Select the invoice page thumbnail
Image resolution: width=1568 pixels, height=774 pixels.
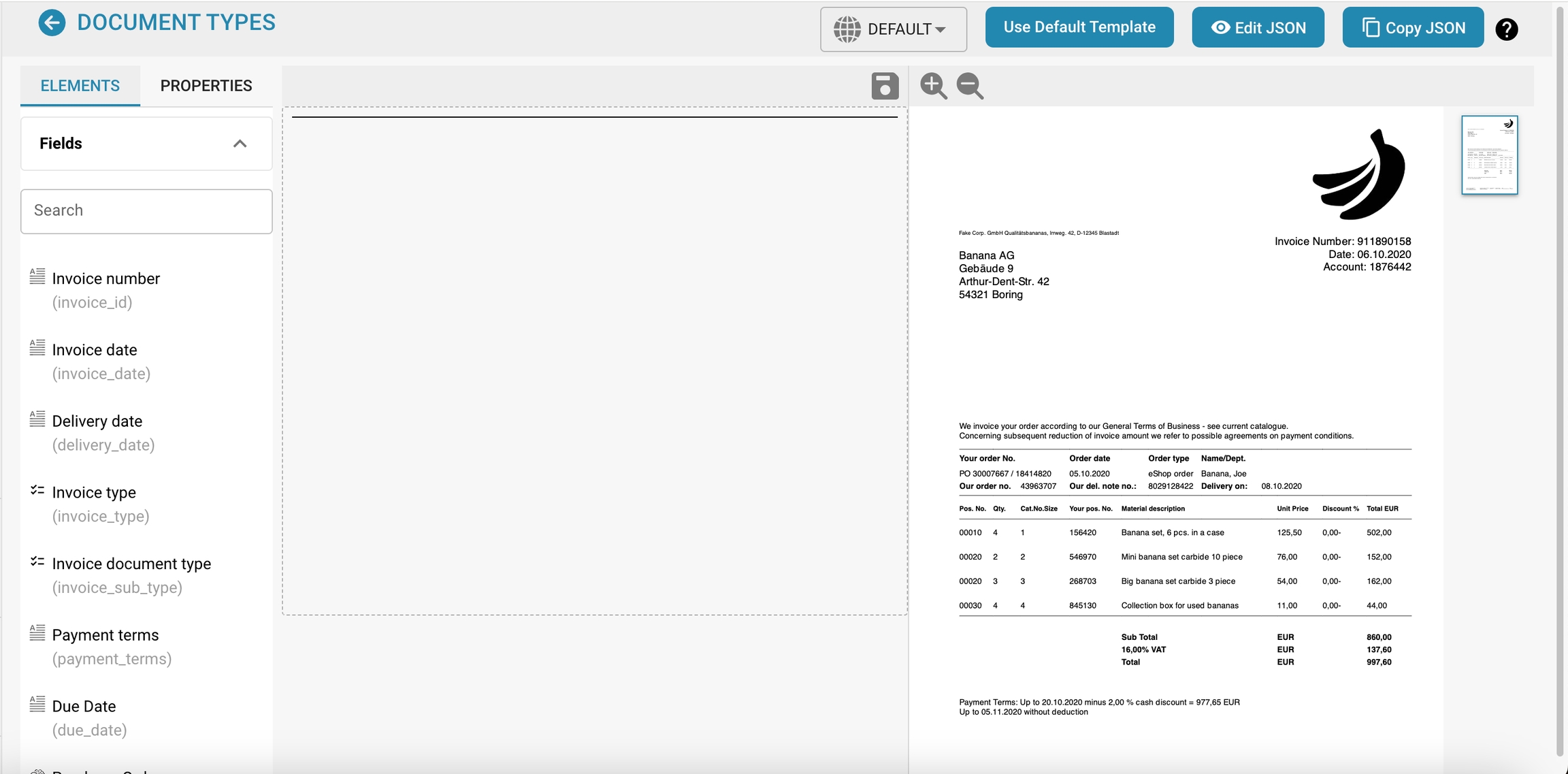tap(1489, 155)
